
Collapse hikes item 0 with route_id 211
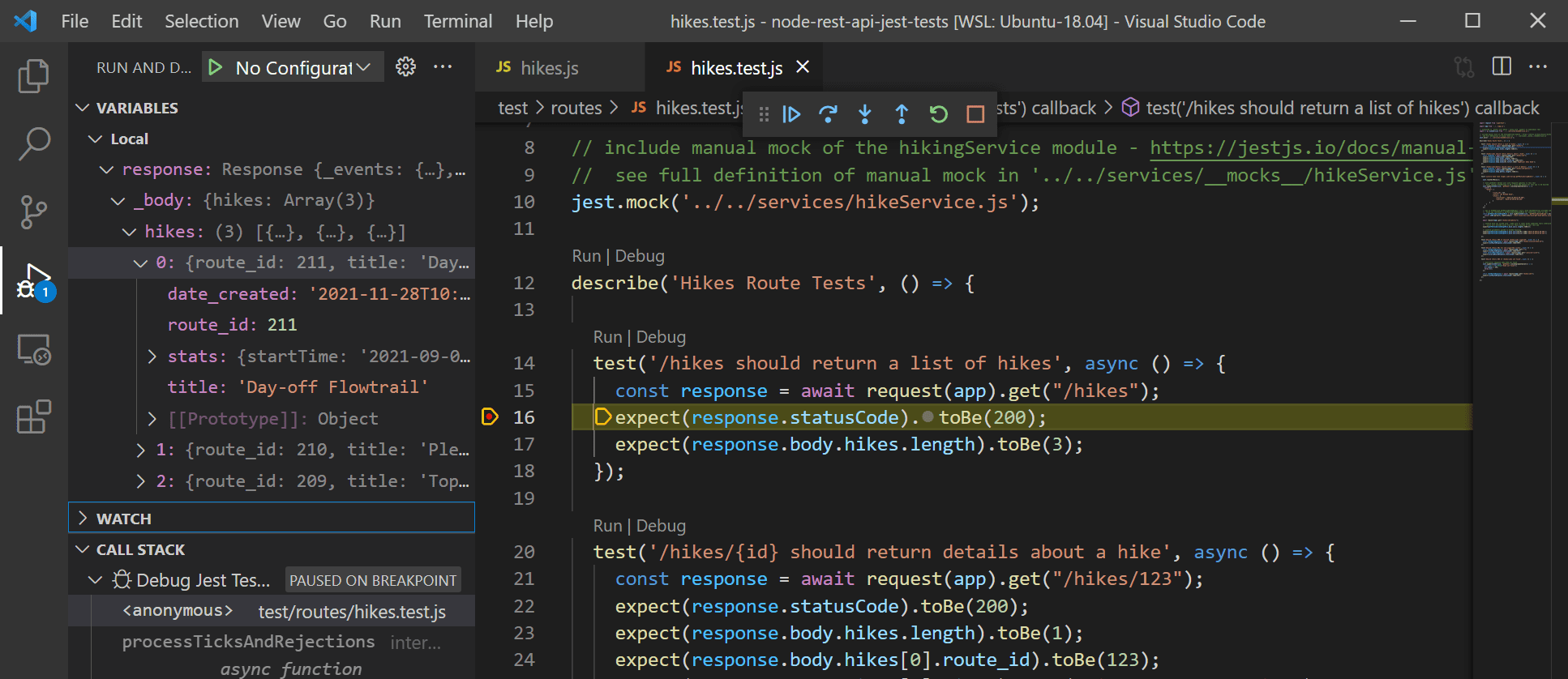click(140, 263)
